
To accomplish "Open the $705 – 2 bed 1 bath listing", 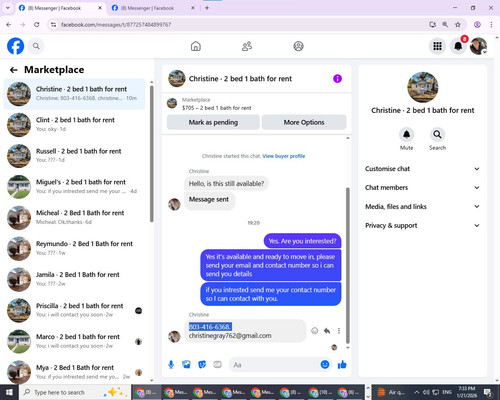I will coord(217,108).
